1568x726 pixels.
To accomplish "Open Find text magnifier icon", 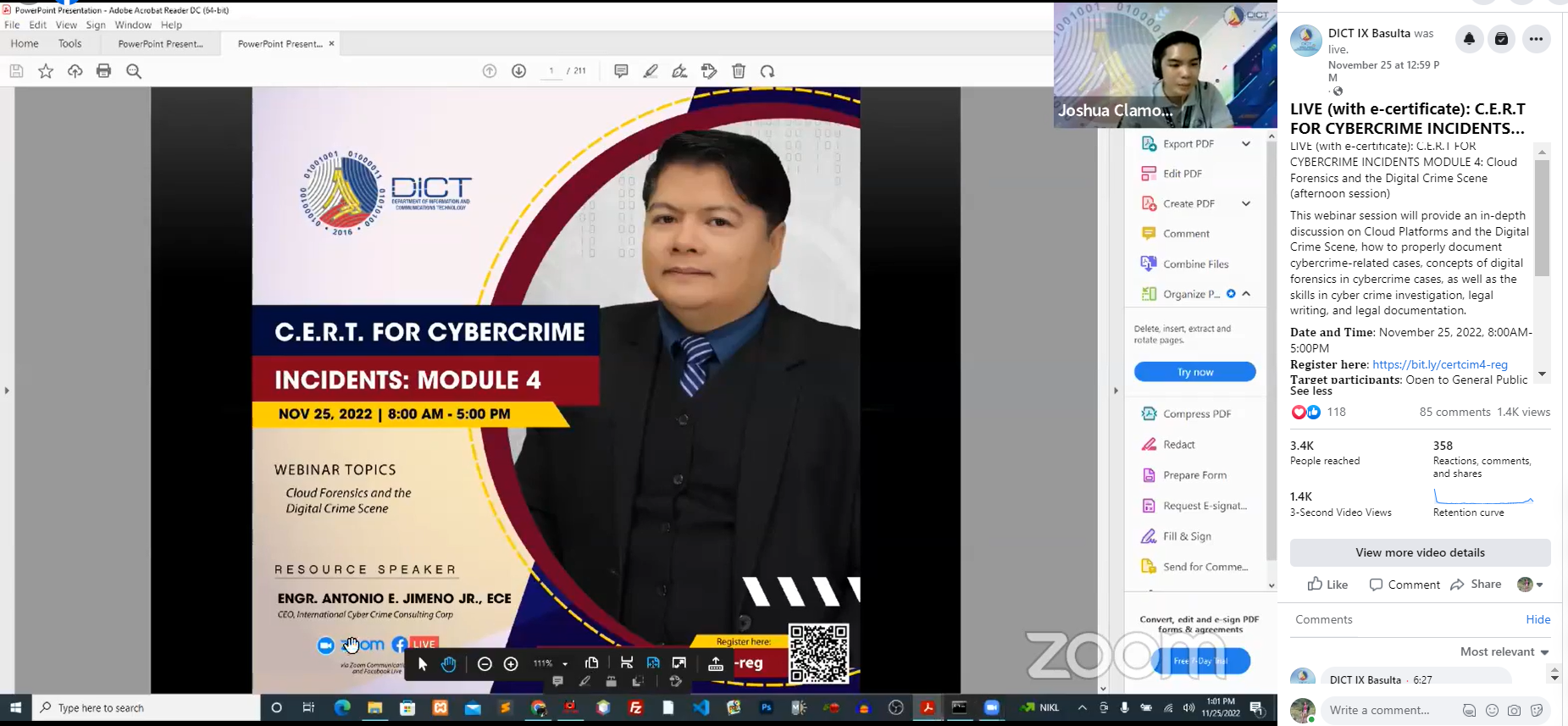I will 134,71.
